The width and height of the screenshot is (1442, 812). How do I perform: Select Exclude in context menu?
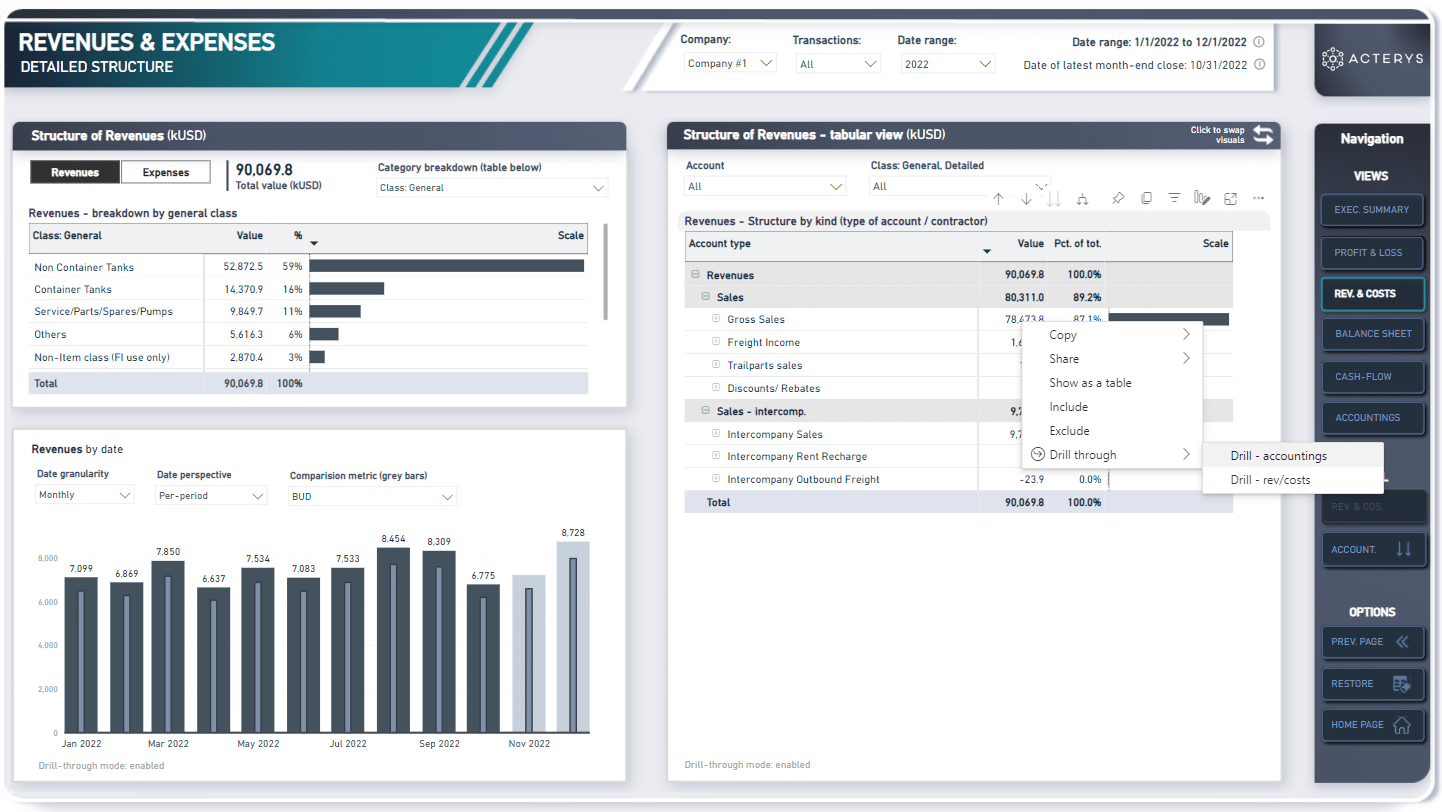(1112, 431)
